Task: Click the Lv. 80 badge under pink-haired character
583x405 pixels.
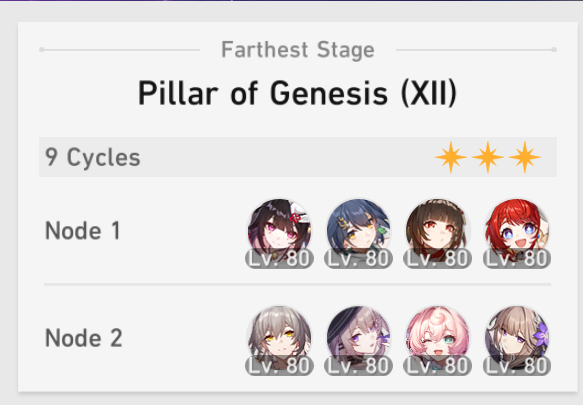Action: click(438, 366)
